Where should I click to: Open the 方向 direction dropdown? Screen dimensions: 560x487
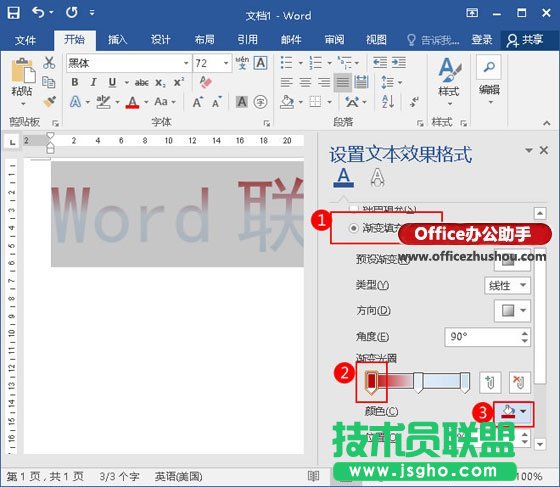[x=512, y=311]
